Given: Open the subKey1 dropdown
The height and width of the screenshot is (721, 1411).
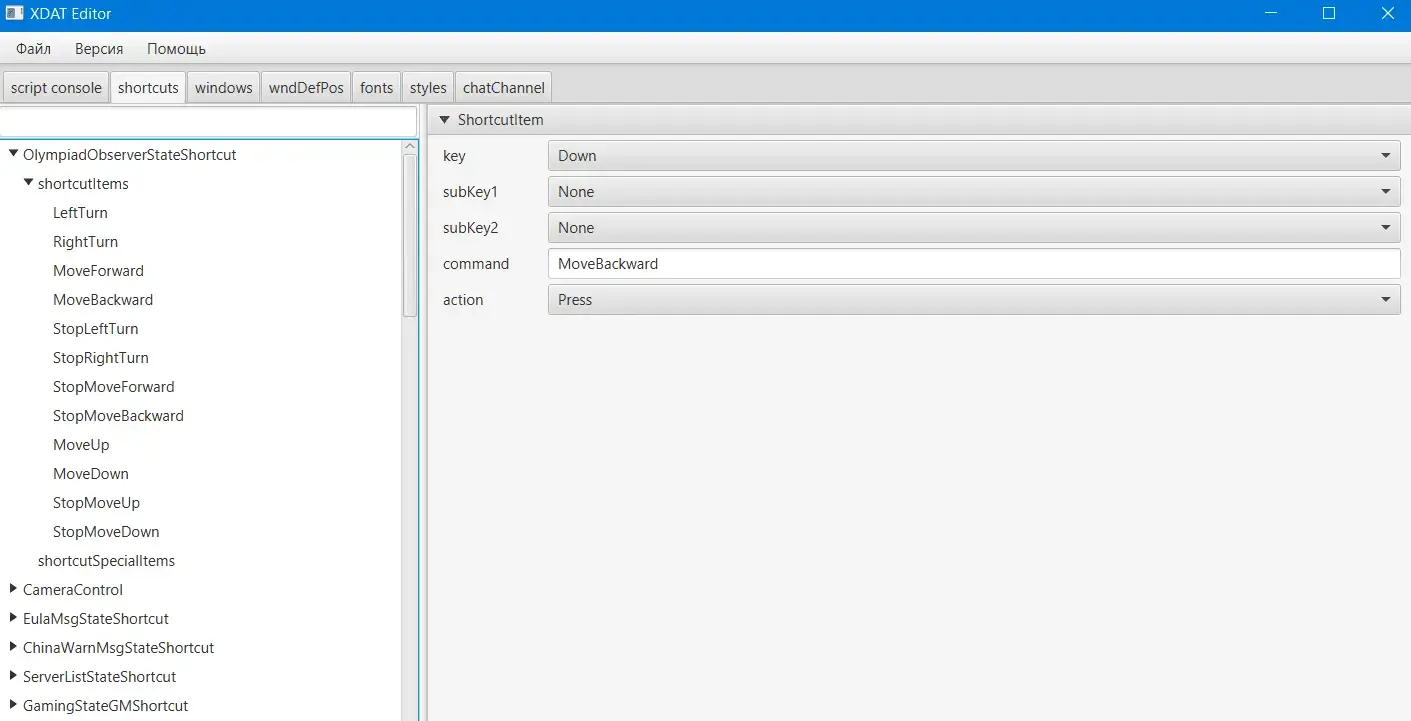Looking at the screenshot, I should tap(974, 191).
